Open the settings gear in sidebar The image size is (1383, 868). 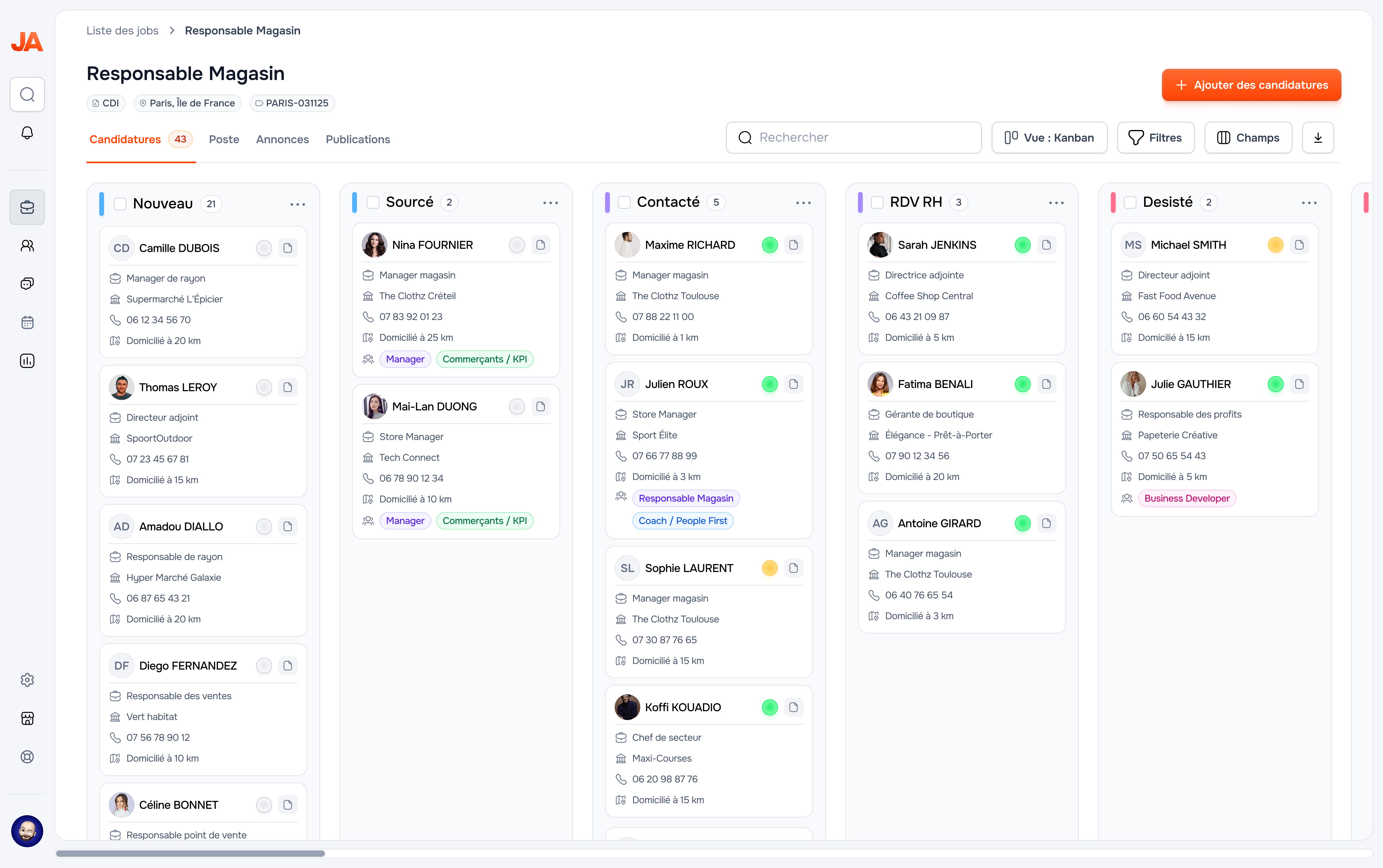[x=27, y=680]
